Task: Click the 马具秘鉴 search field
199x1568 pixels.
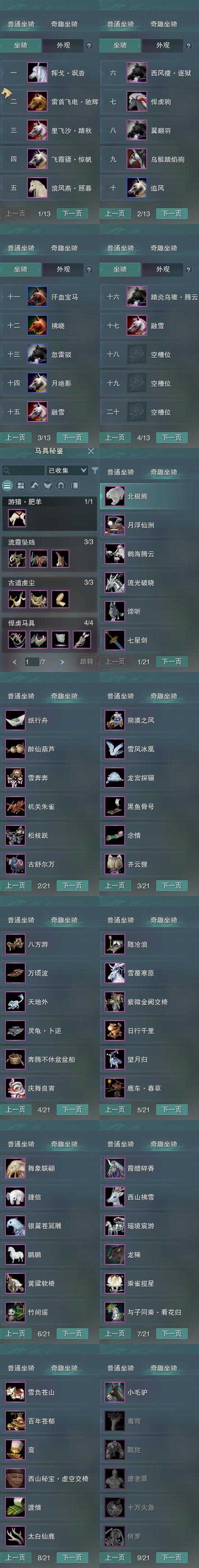Action: pos(23,470)
